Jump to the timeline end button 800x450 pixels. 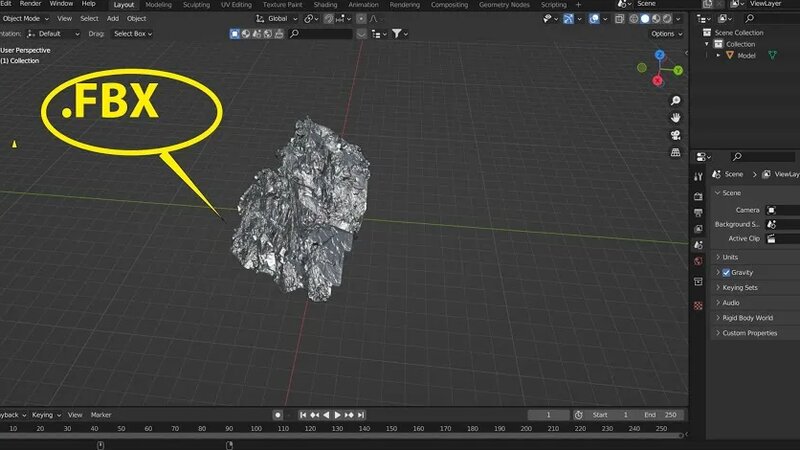[361, 415]
